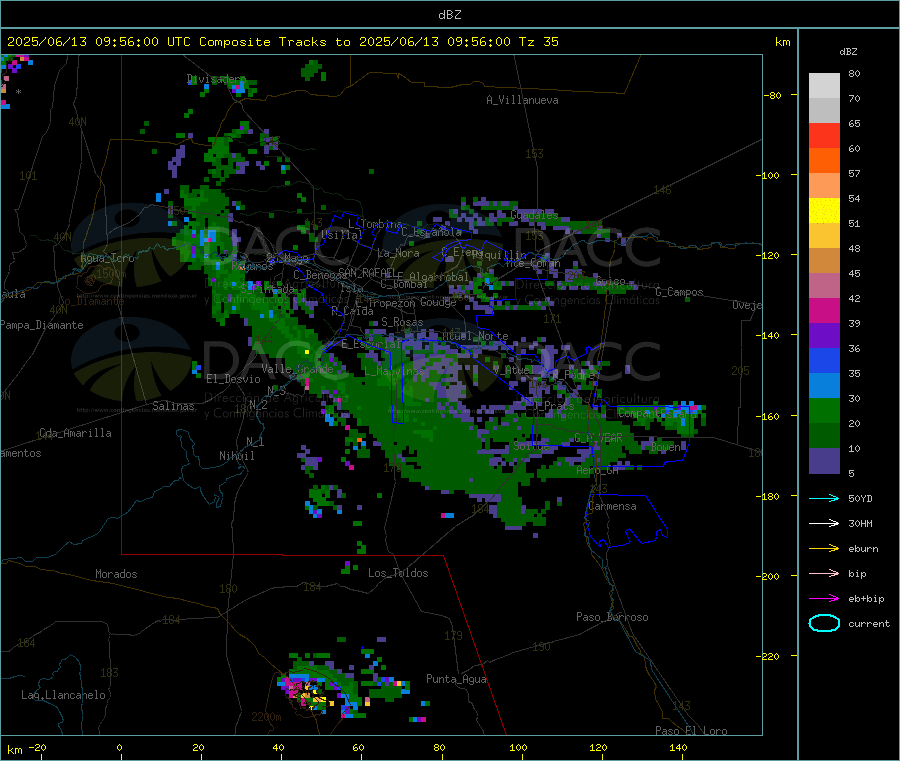Click the G_Campos map label
Screen dimensions: 900x761
click(680, 292)
